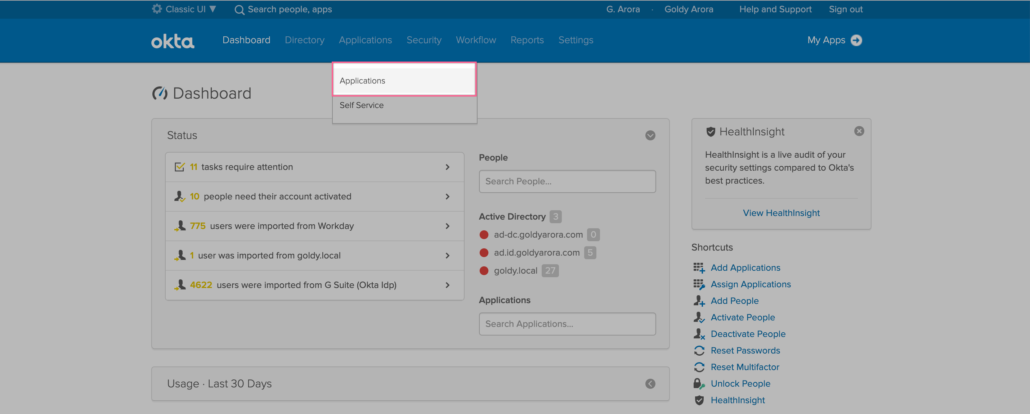Click the HealthInsight shield icon in card
Viewport: 1030px width, 414px height.
point(710,131)
